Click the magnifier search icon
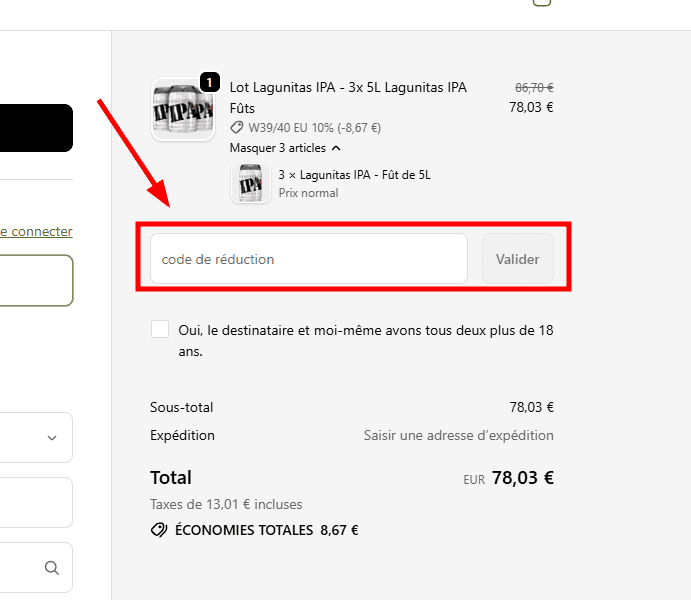 [52, 568]
